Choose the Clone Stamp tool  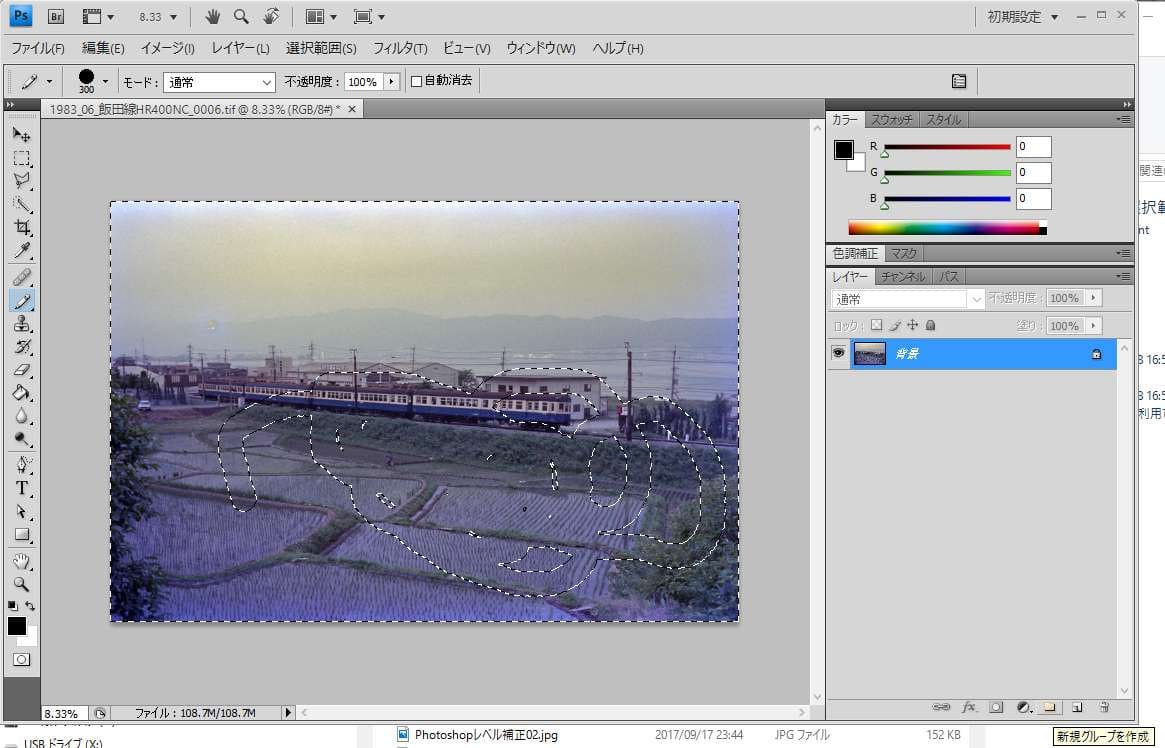pos(21,324)
